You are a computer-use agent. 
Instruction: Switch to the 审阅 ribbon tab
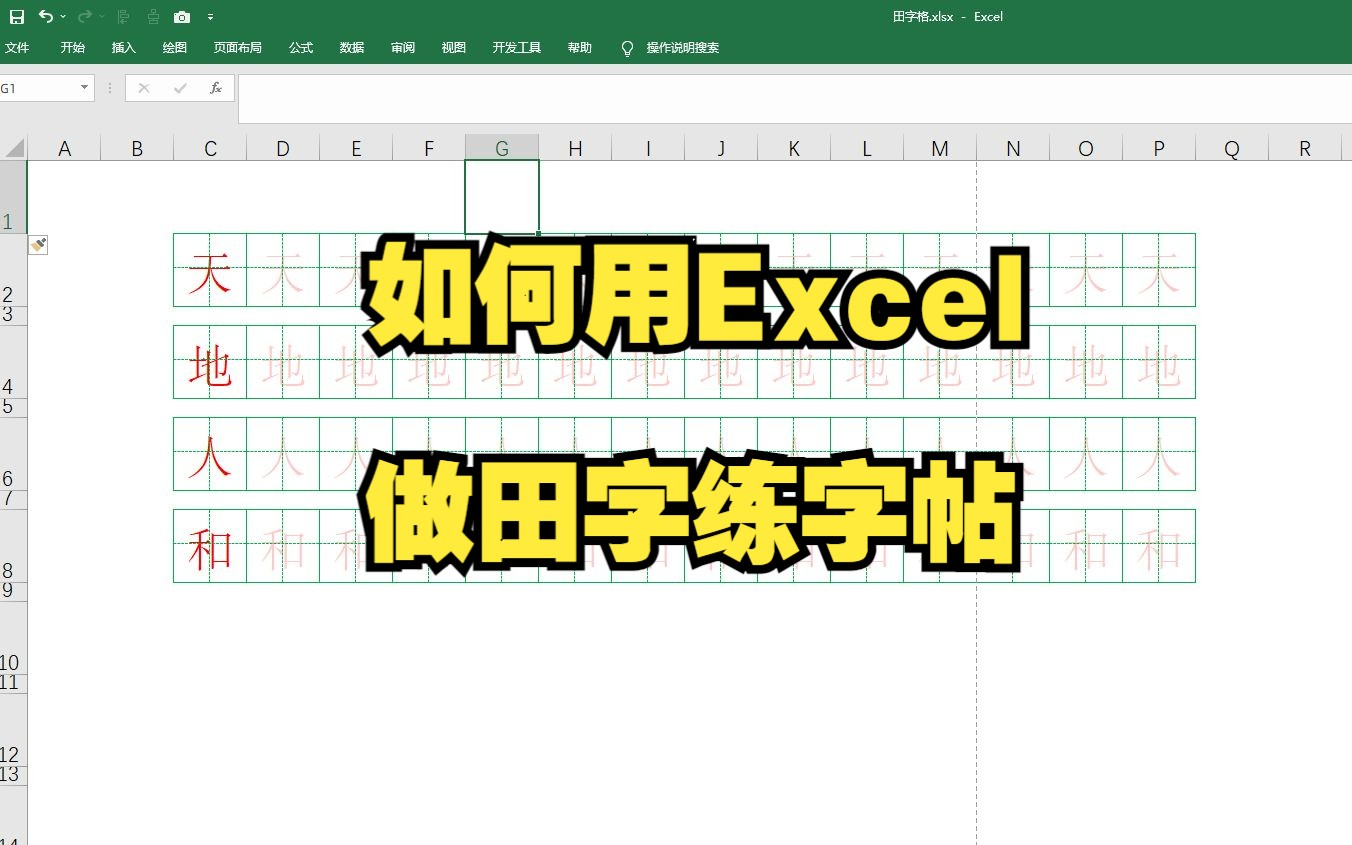point(403,48)
